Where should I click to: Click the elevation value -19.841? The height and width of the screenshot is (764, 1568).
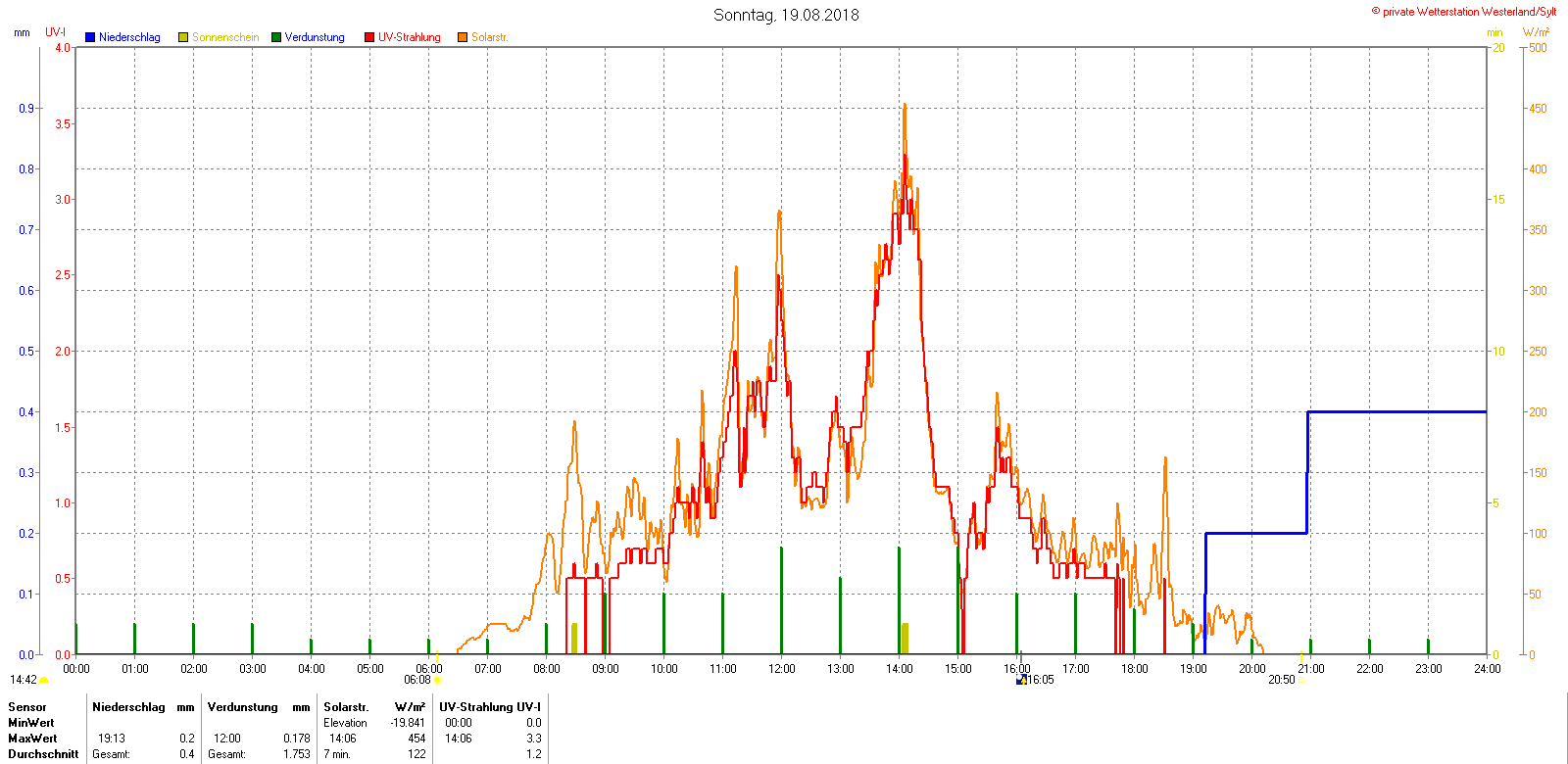[x=409, y=723]
